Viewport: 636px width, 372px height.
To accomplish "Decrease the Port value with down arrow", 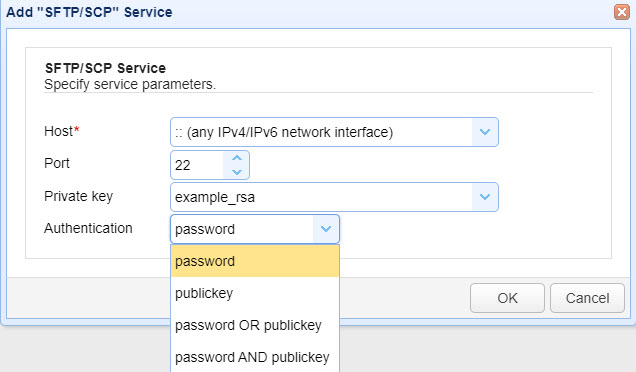I will (237, 172).
